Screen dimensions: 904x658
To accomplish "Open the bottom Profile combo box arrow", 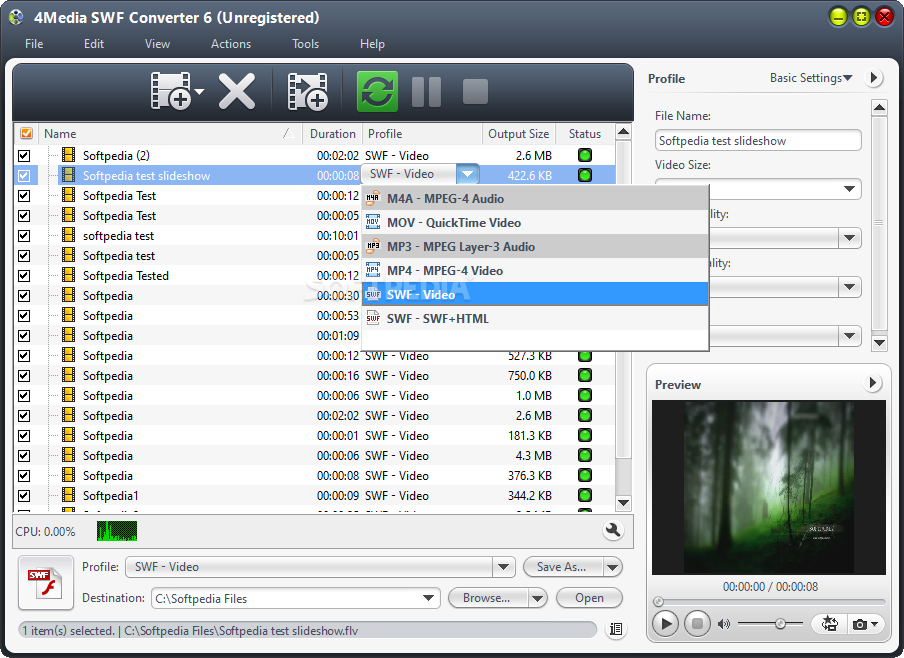I will [503, 567].
